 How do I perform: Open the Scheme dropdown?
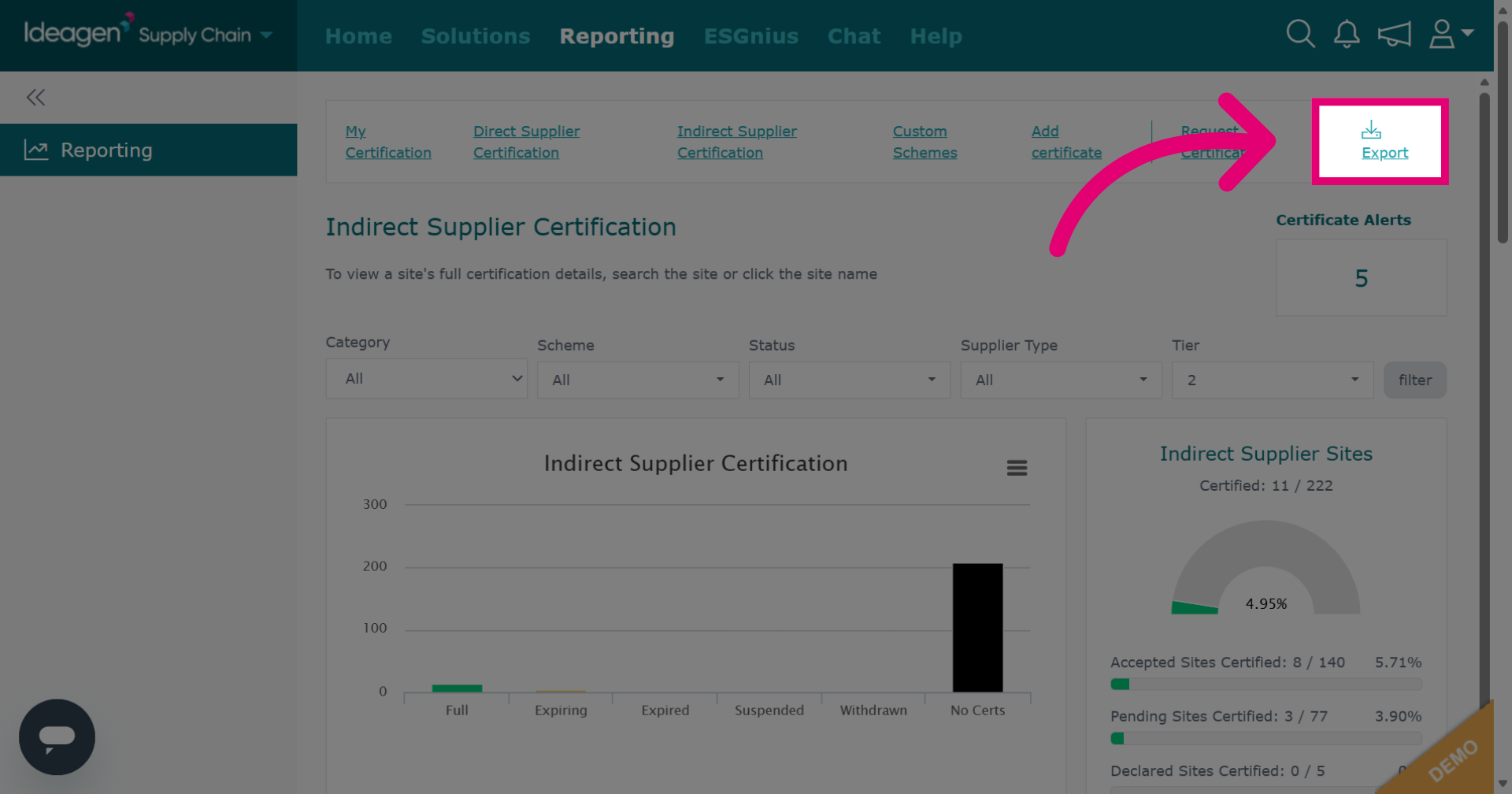point(638,380)
